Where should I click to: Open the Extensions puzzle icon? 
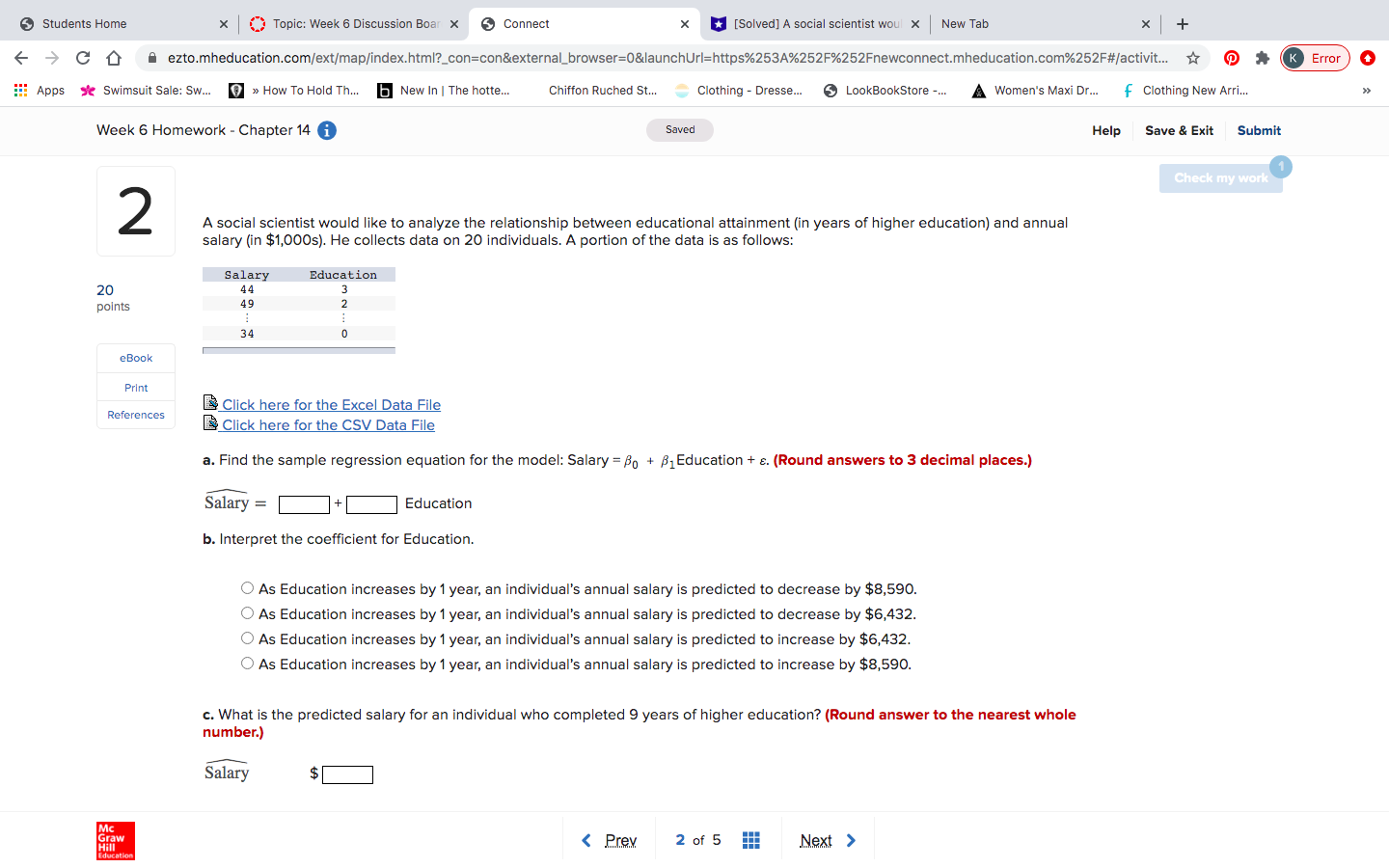[1263, 58]
